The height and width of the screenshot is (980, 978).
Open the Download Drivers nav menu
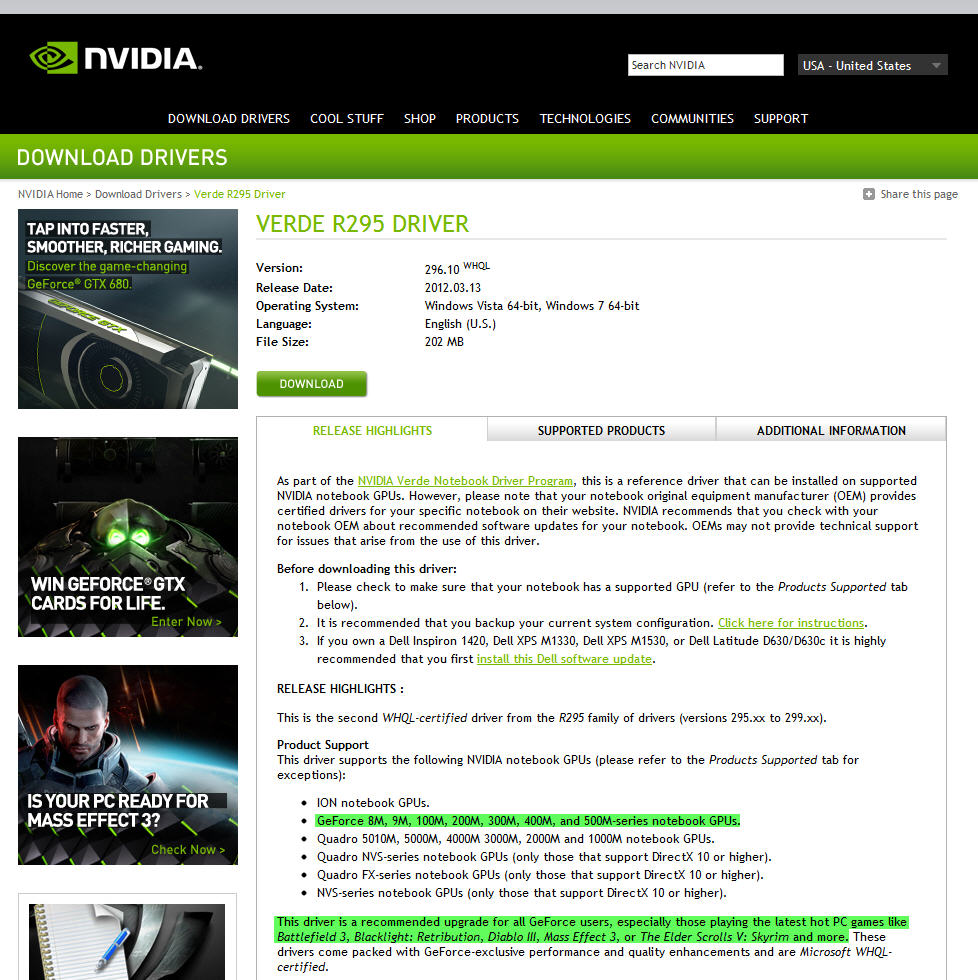pyautogui.click(x=229, y=119)
